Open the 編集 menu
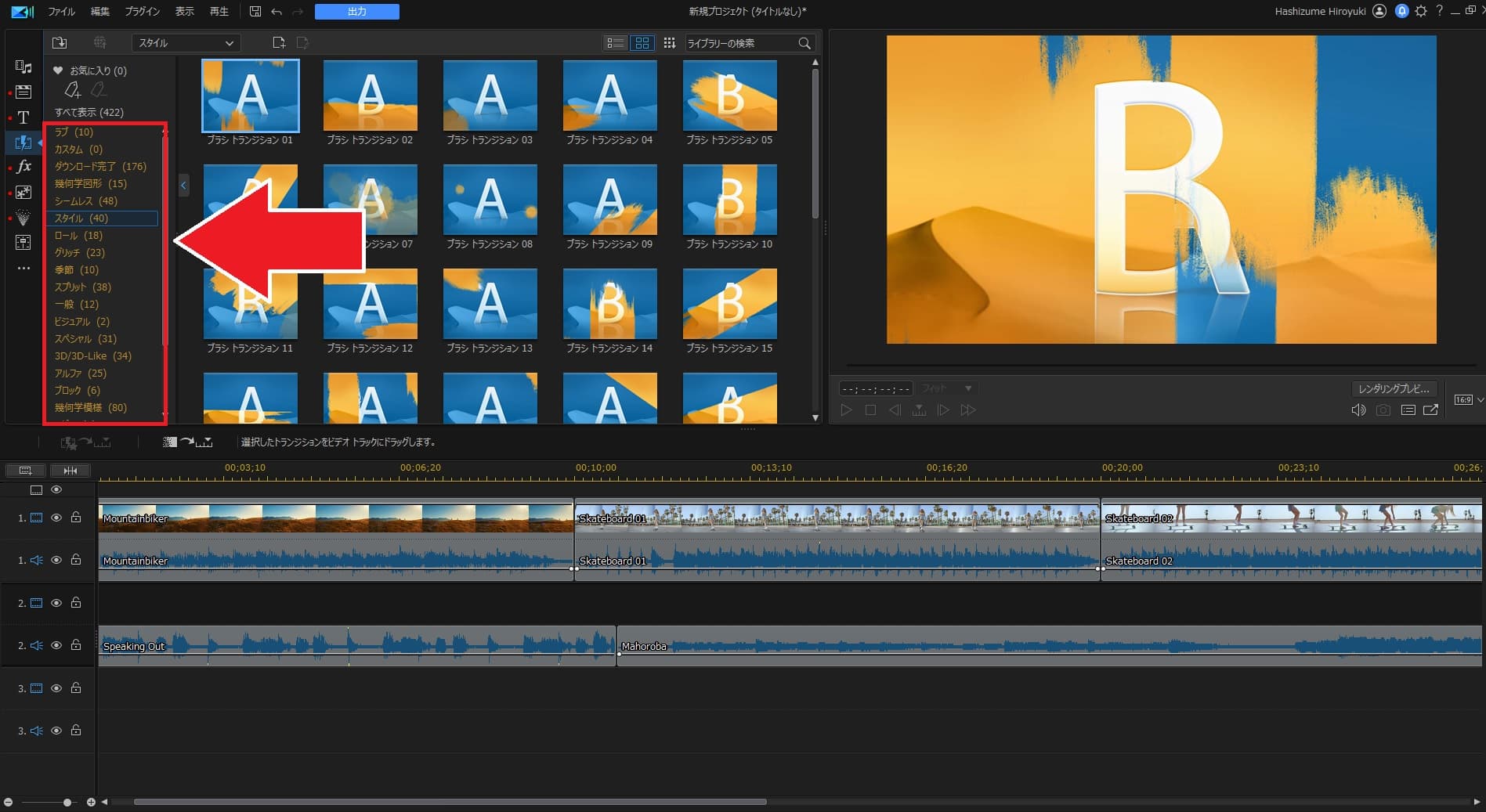This screenshot has width=1486, height=812. (x=100, y=11)
